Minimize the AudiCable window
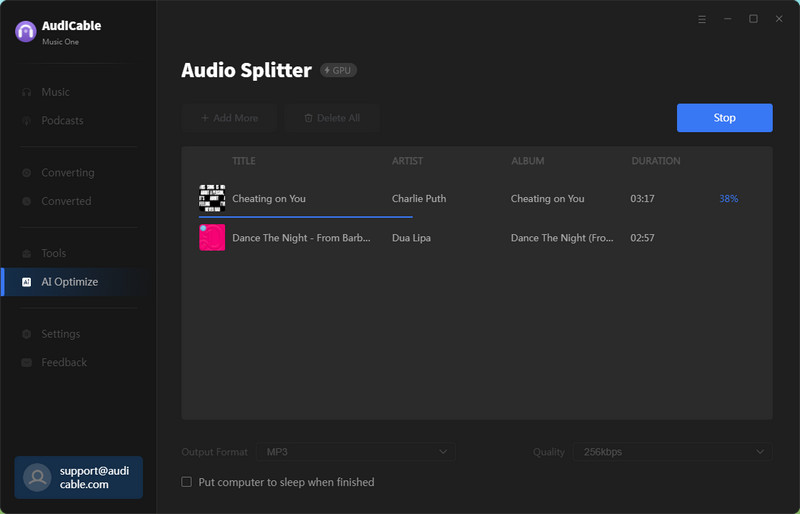This screenshot has width=800, height=514. [x=728, y=19]
